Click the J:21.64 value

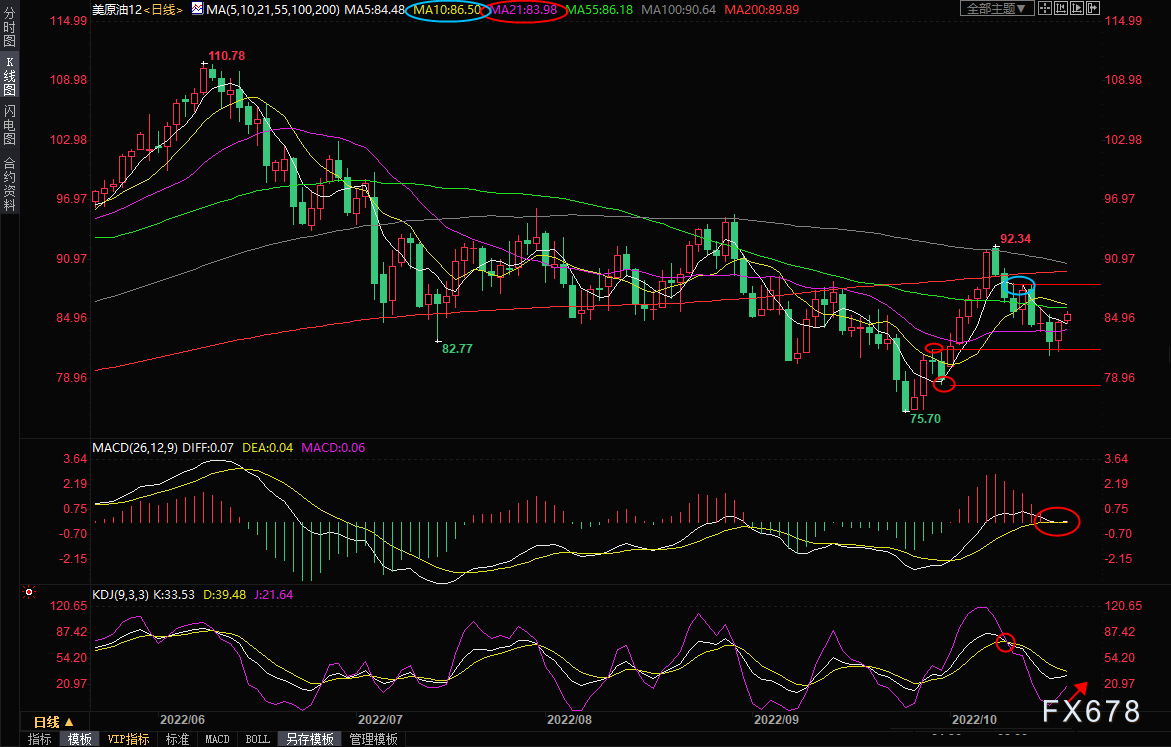274,595
